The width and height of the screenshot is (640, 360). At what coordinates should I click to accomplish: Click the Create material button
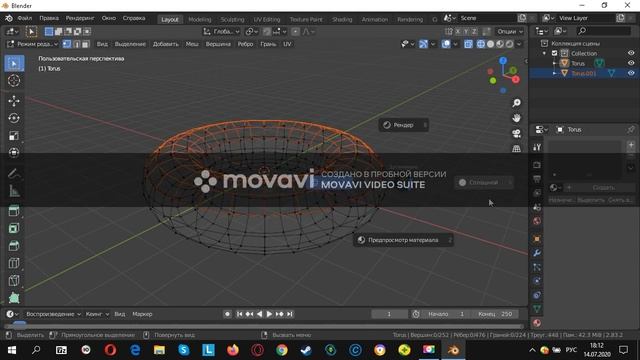click(604, 187)
